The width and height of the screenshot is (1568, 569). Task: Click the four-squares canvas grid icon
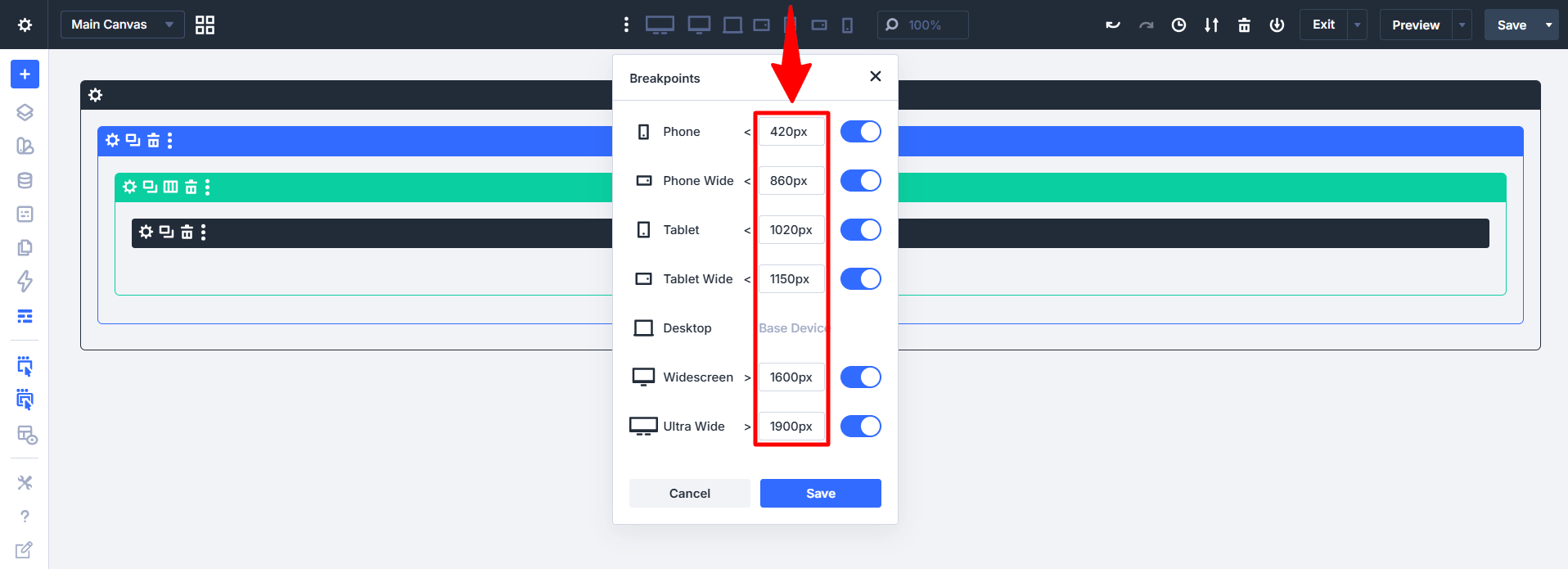tap(205, 25)
